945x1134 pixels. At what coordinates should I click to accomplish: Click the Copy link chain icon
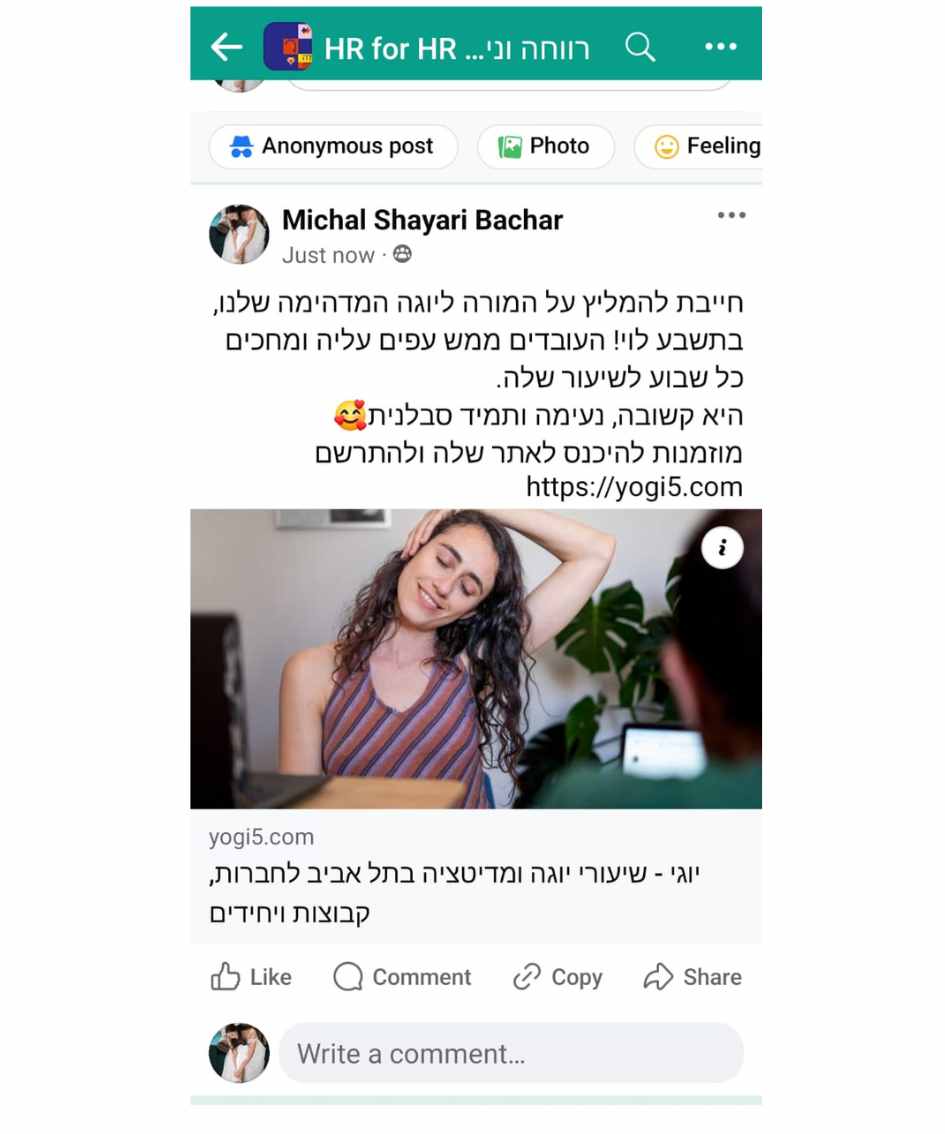click(527, 976)
